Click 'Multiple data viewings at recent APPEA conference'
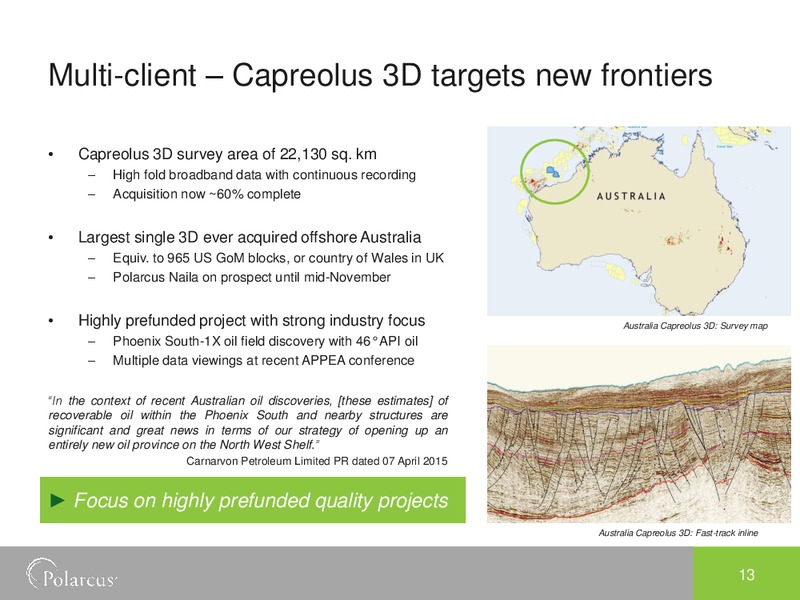 (x=263, y=361)
